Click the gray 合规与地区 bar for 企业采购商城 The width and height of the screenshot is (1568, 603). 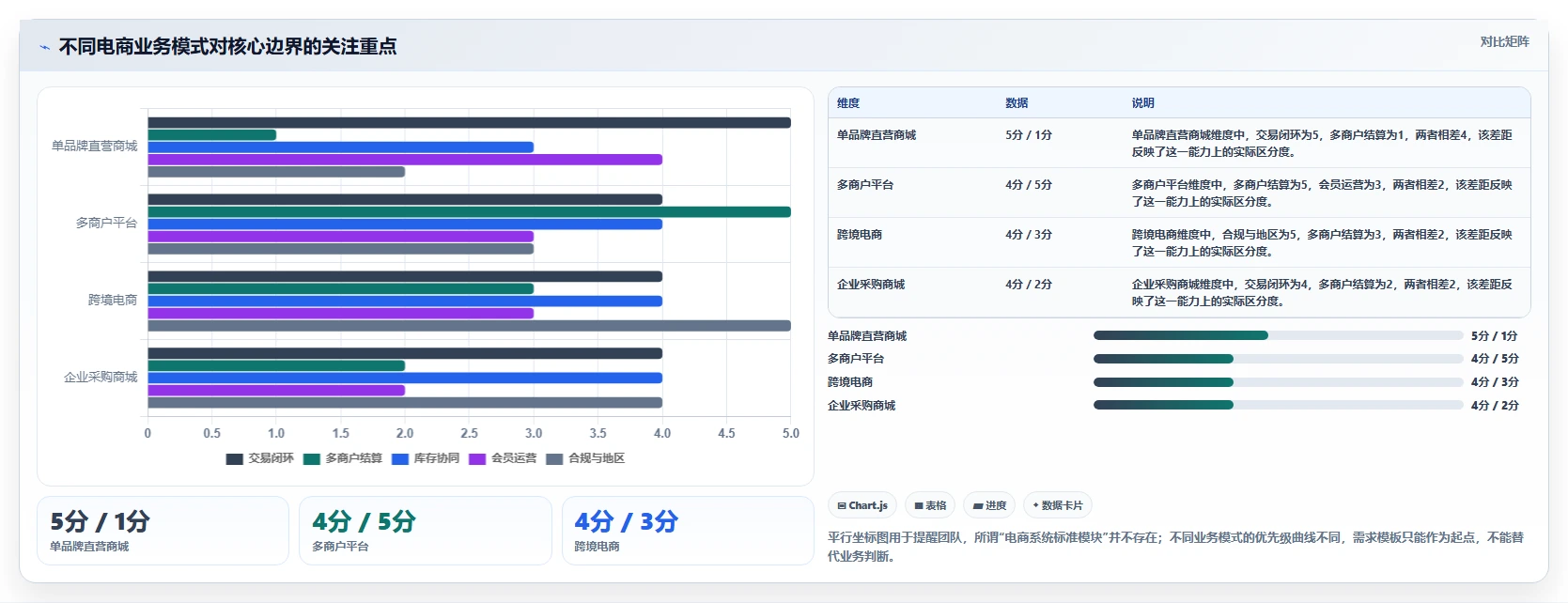coord(405,403)
